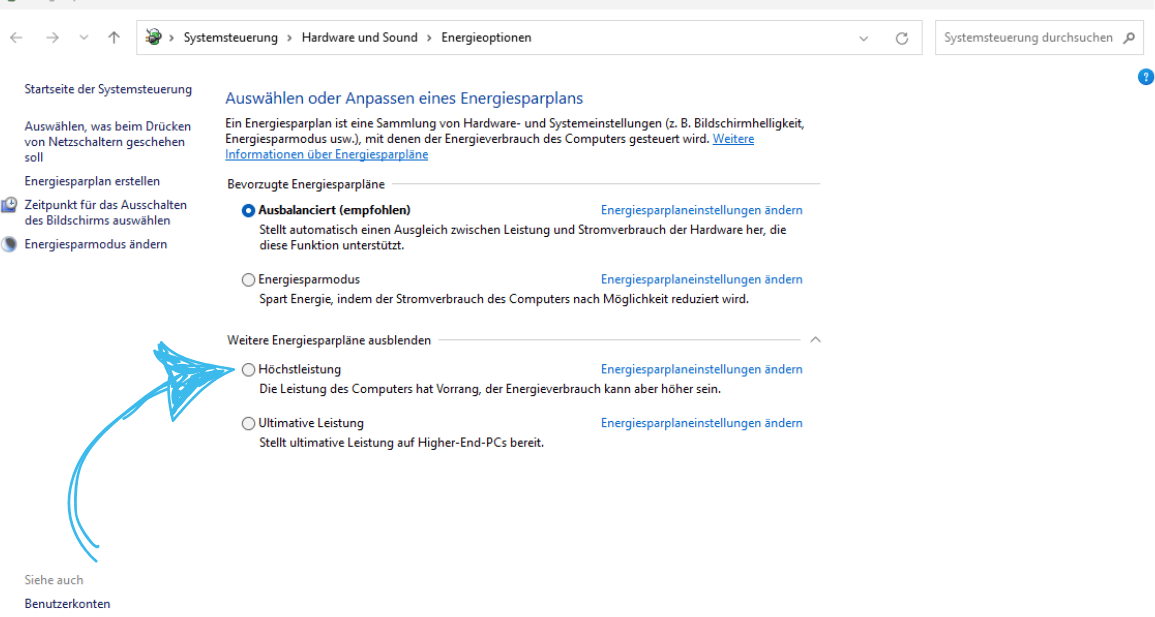Screen dimensions: 1155x617
Task: Change plan settings for Ausbalanciert
Action: click(x=701, y=211)
